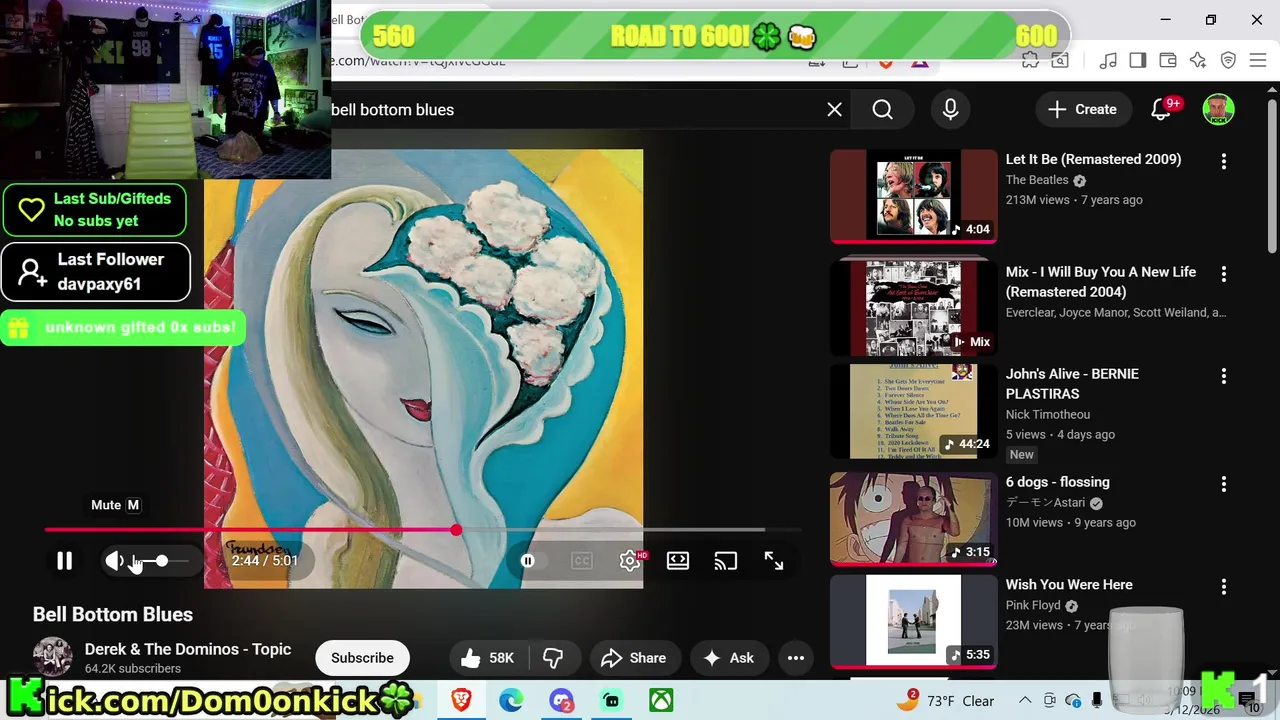This screenshot has width=1280, height=720.
Task: Click The Beatles channel name
Action: pos(1037,180)
